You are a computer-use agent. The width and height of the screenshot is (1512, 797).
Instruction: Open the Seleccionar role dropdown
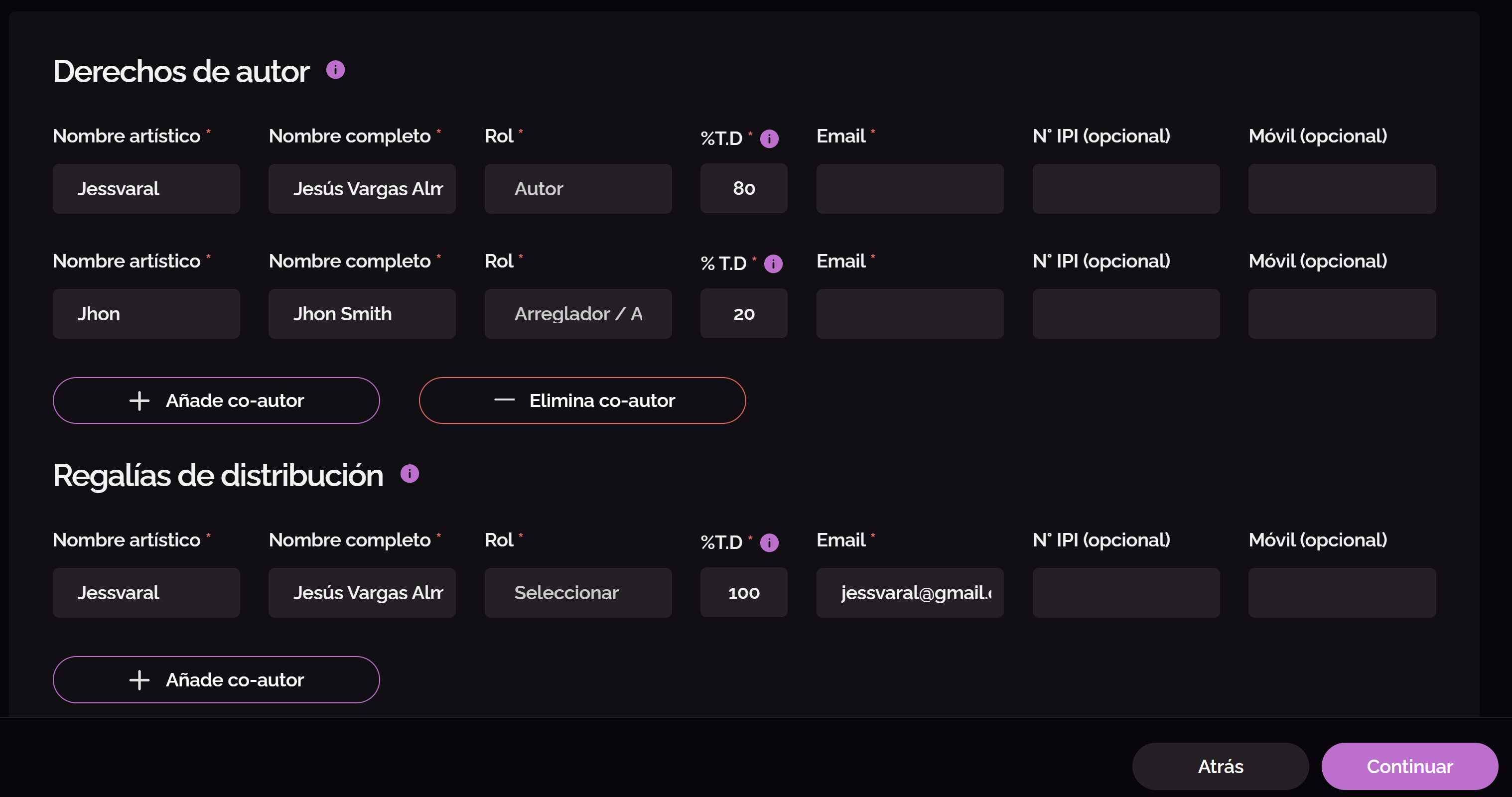click(577, 592)
